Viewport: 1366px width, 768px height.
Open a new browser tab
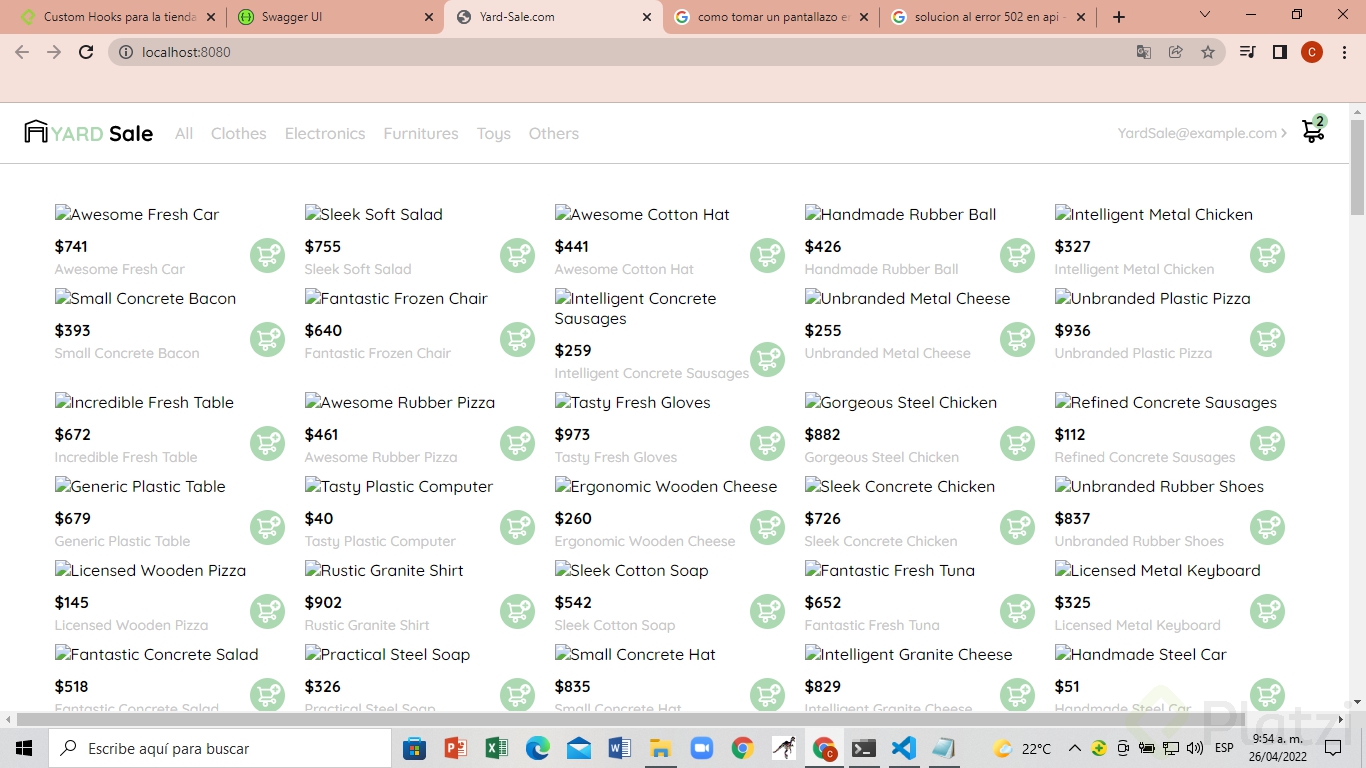(1119, 17)
